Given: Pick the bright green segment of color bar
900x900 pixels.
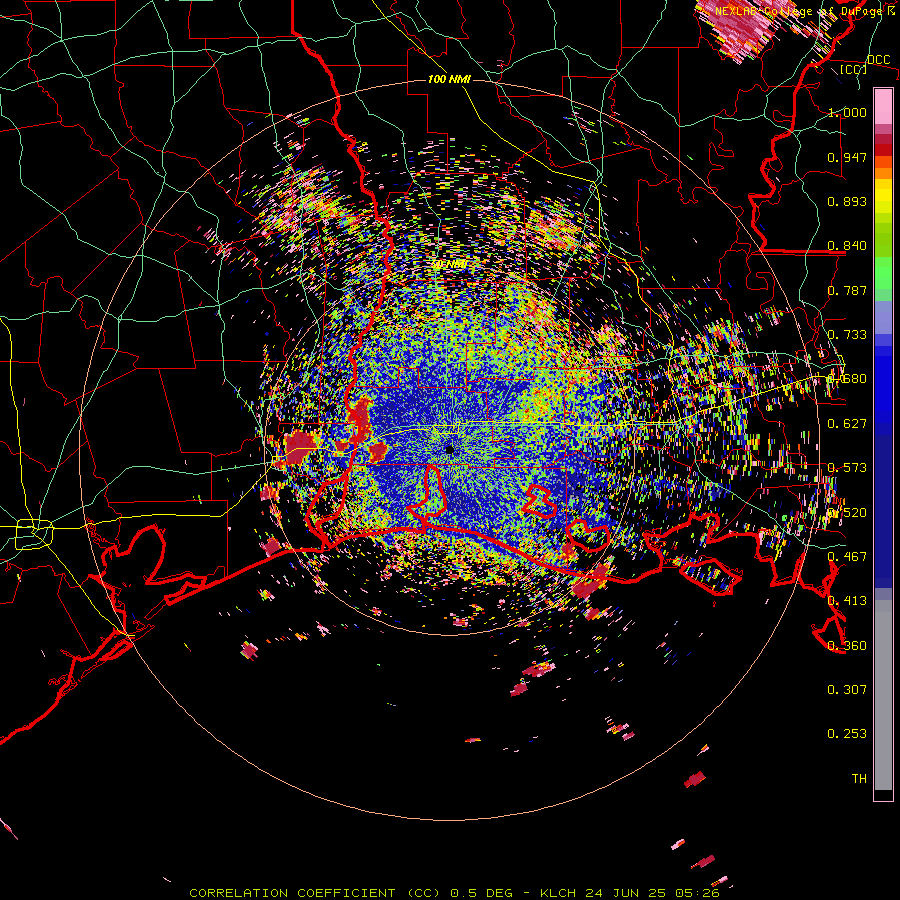Looking at the screenshot, I should (x=883, y=273).
